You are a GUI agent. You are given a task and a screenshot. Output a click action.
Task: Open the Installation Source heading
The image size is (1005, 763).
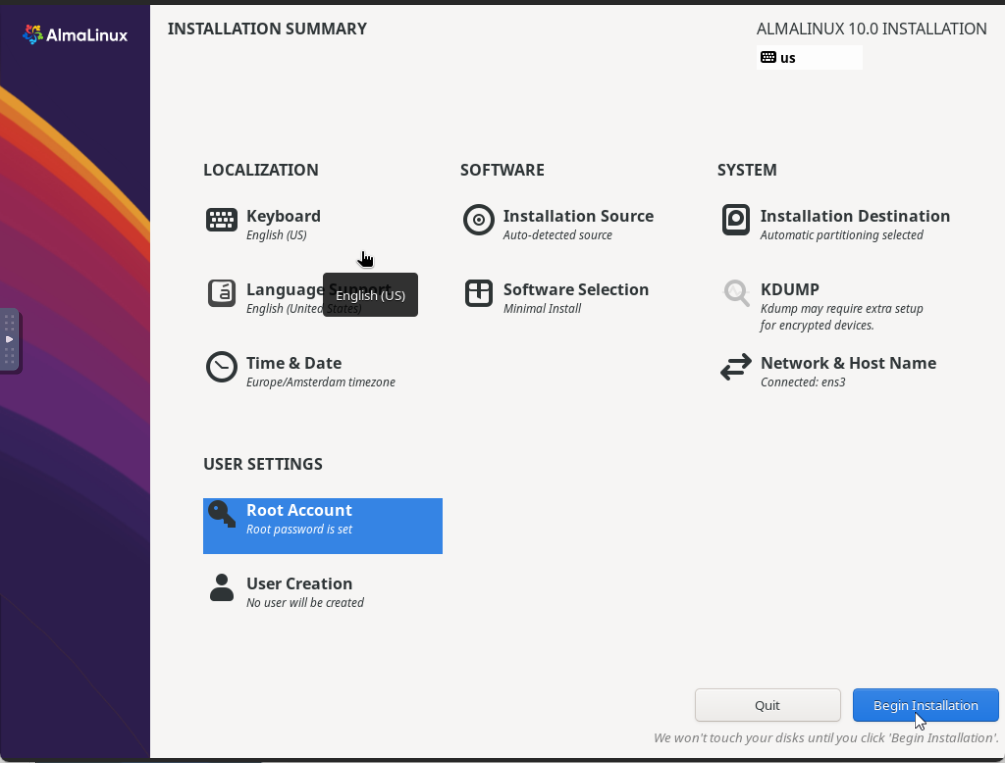click(578, 216)
